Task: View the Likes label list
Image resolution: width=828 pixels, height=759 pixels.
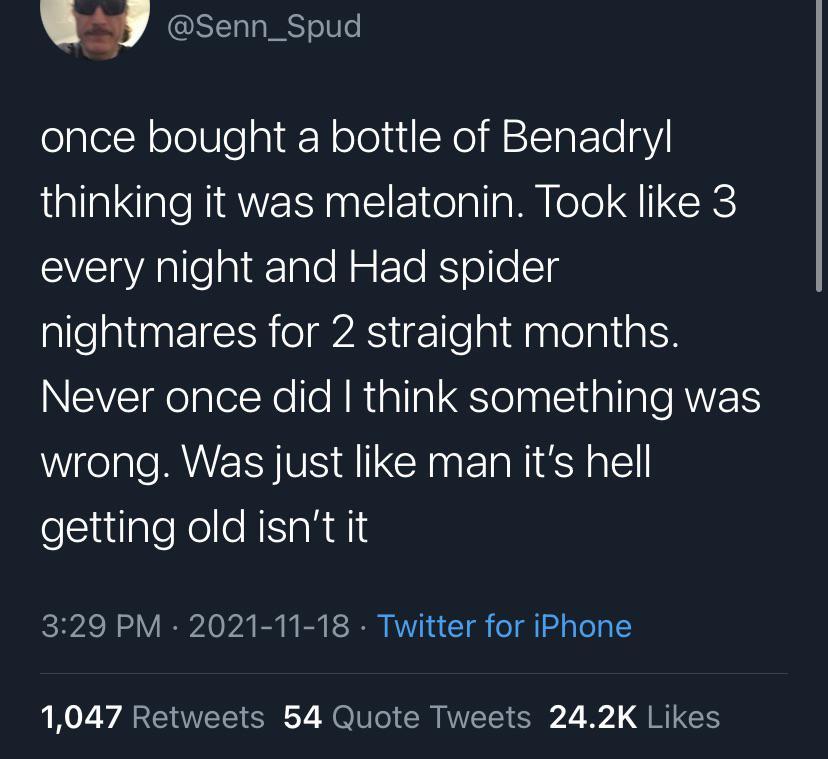Action: 683,717
